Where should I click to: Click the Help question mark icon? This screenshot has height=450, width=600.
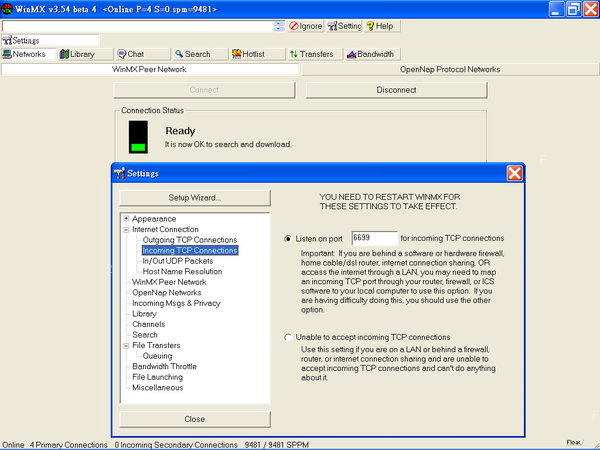tap(370, 26)
